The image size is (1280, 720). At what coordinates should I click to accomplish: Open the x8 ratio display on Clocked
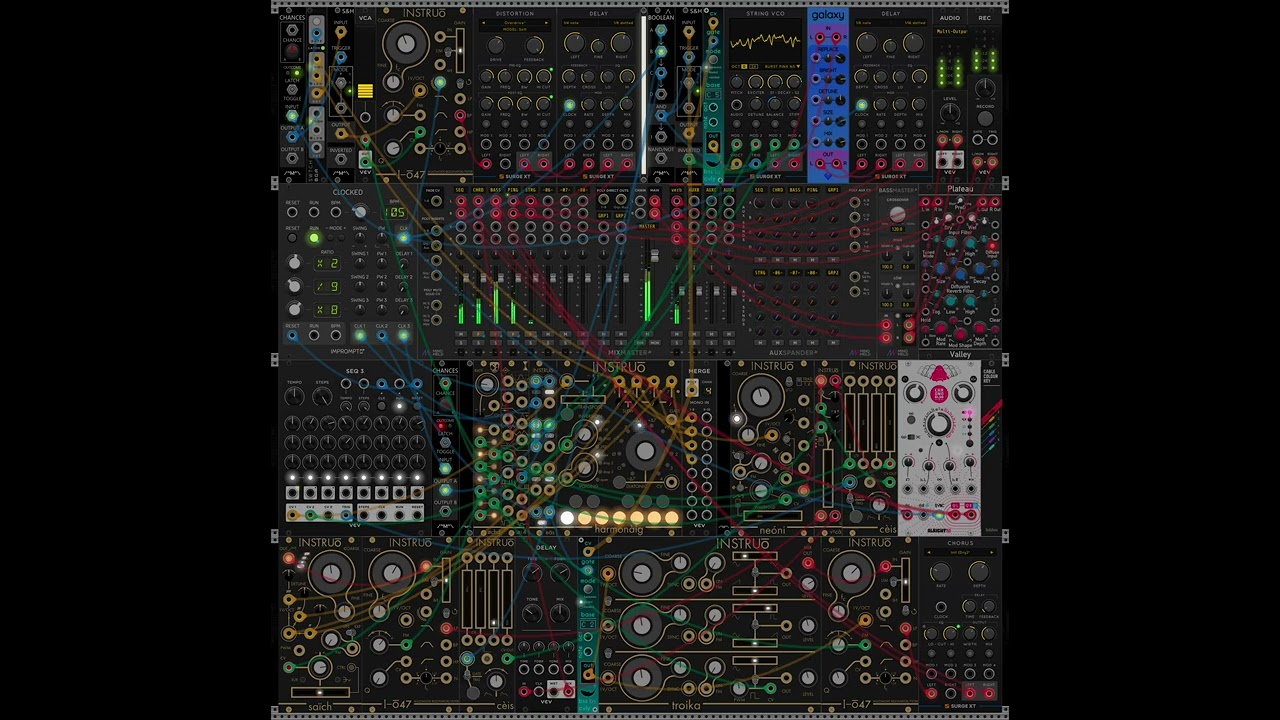click(x=327, y=309)
